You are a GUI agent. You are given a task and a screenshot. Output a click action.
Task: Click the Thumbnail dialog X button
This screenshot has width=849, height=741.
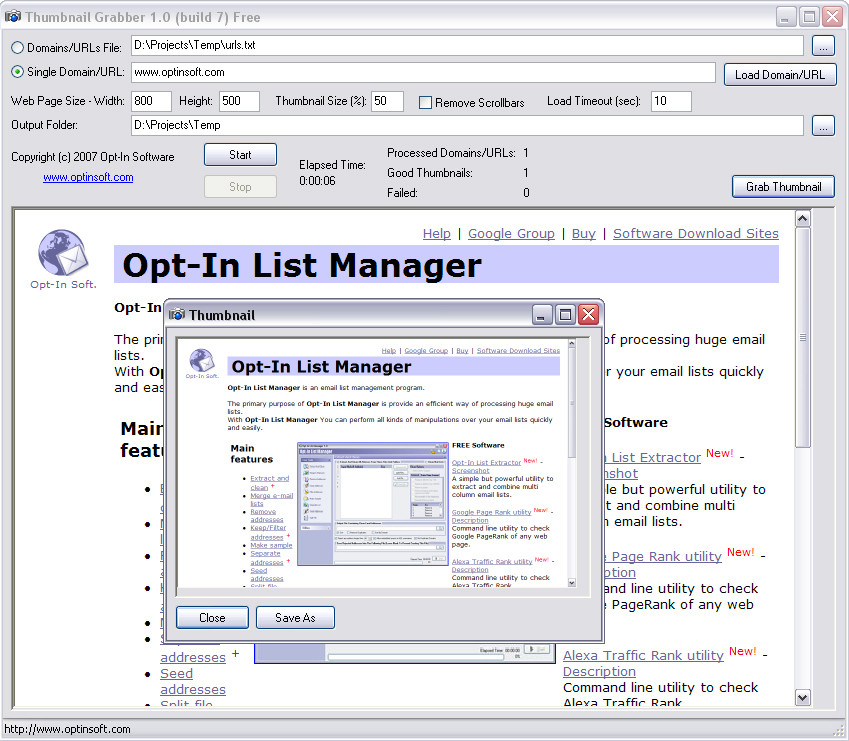click(x=589, y=314)
